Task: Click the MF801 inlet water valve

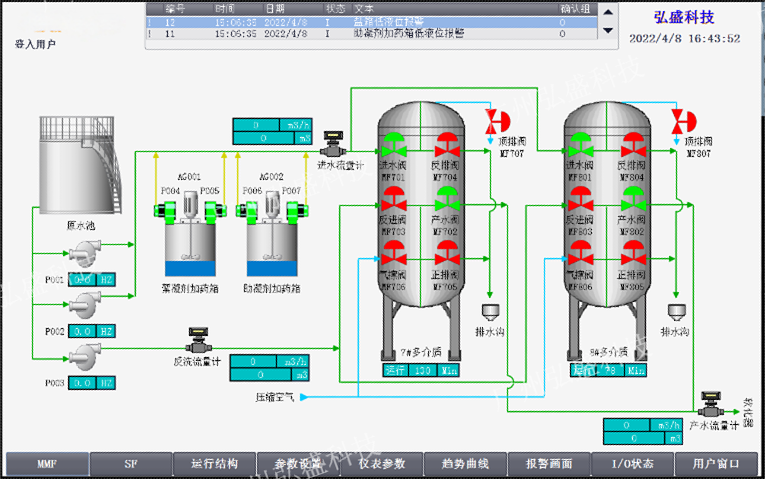Action: [x=581, y=144]
